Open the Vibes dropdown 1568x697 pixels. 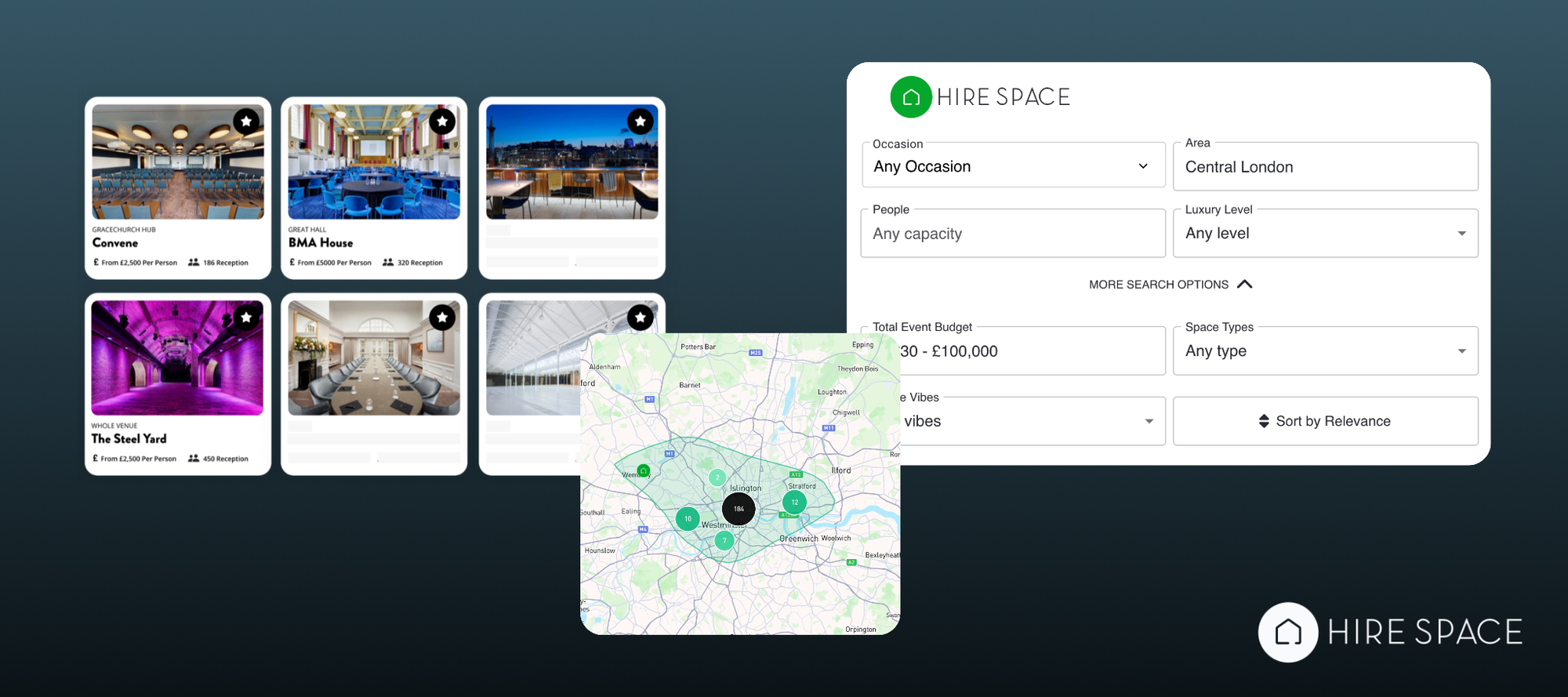point(1031,422)
